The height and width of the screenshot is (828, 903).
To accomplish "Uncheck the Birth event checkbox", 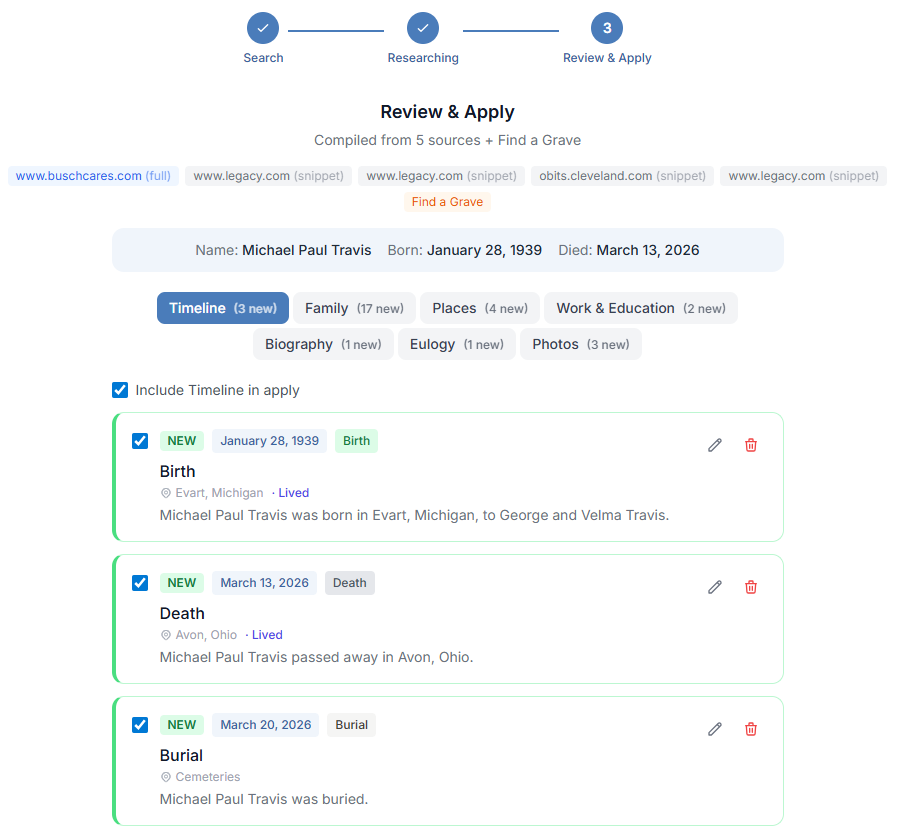I will tap(140, 441).
